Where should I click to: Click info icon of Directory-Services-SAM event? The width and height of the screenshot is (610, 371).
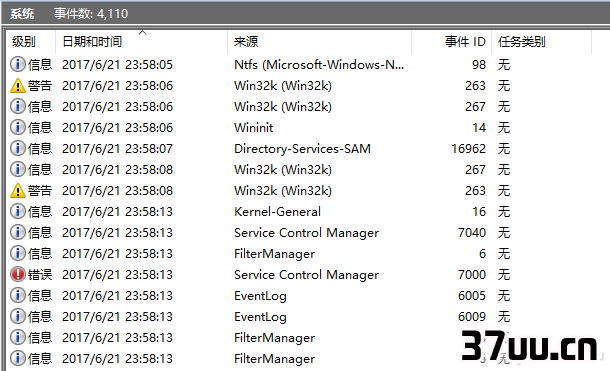point(18,149)
